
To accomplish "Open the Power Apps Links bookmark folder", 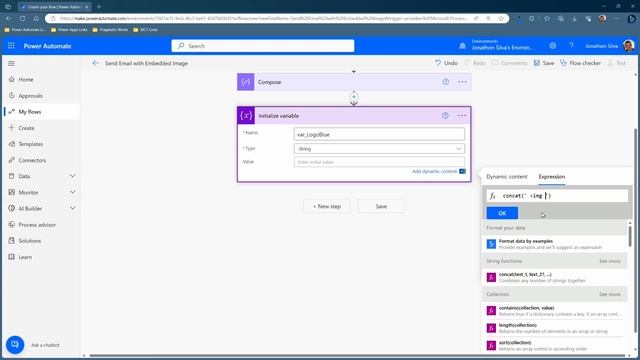I will coord(69,30).
